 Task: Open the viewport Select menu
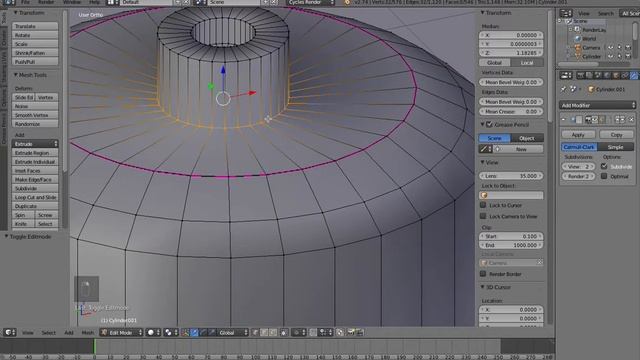pos(49,333)
